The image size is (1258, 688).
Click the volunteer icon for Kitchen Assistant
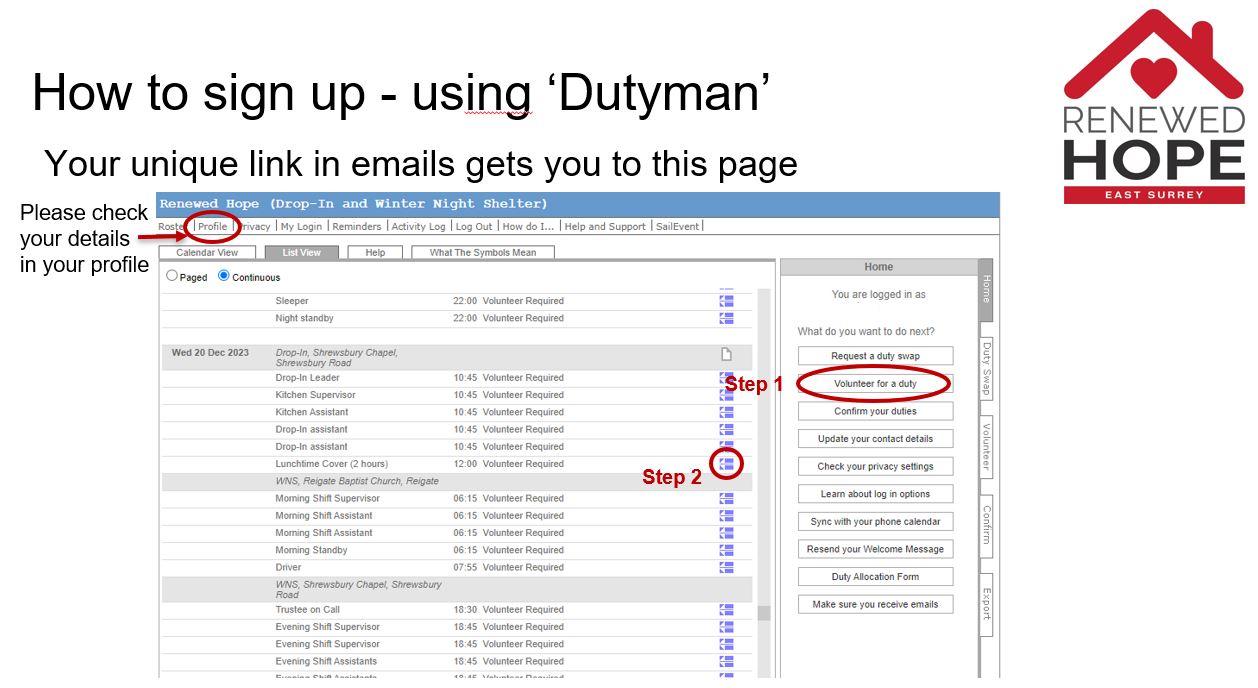click(x=727, y=412)
